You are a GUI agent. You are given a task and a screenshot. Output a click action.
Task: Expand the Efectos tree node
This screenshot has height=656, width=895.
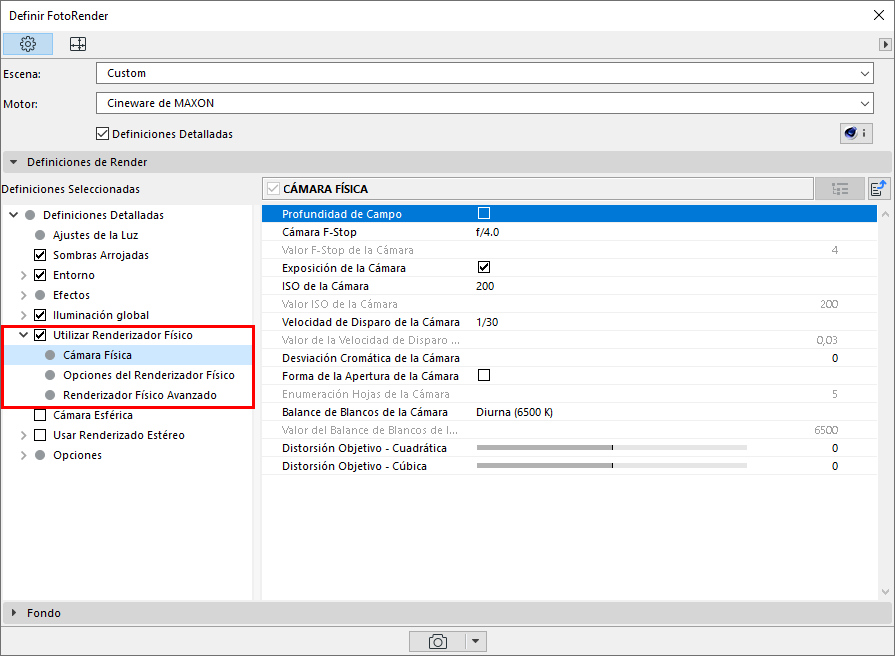click(x=23, y=295)
